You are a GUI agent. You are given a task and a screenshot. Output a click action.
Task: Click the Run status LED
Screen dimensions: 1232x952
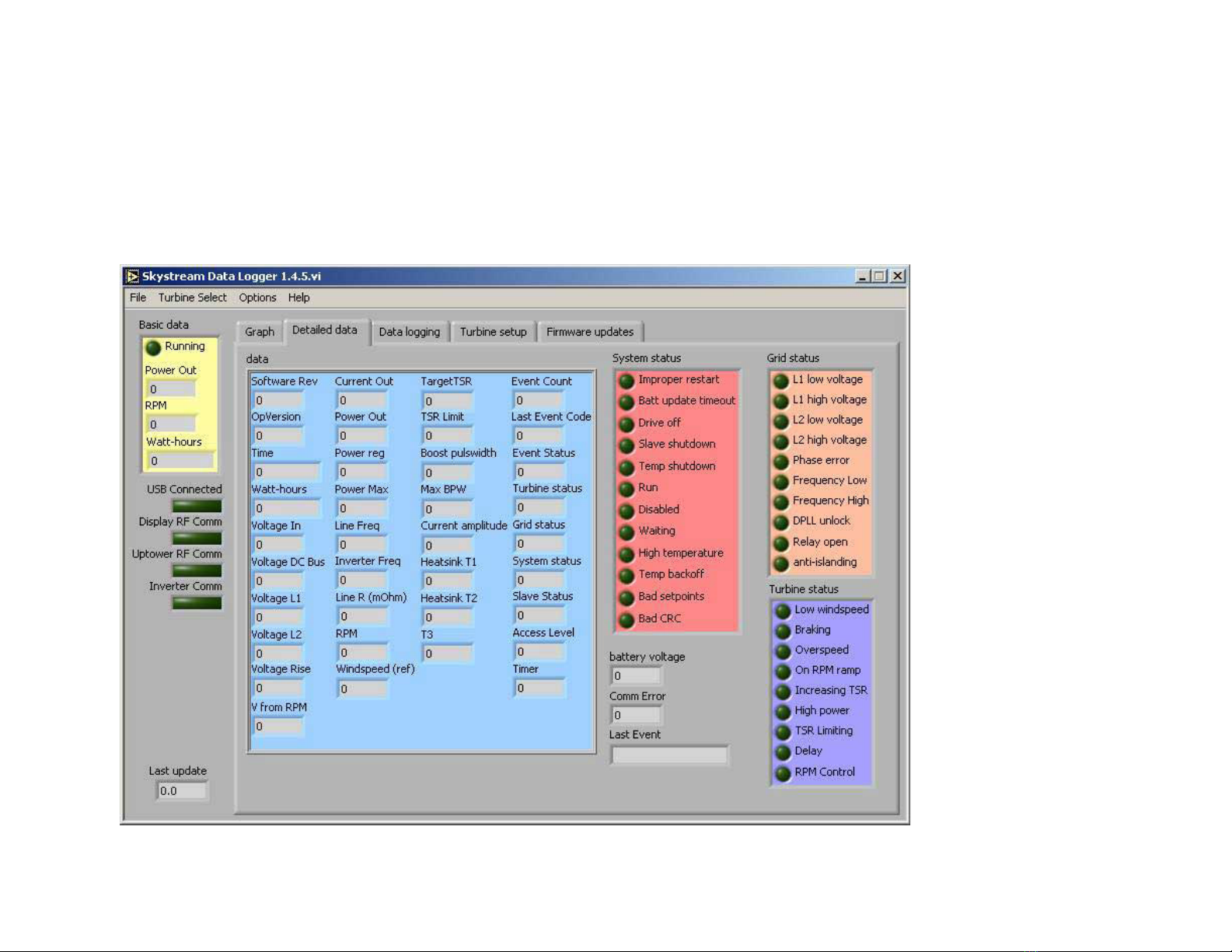pyautogui.click(x=626, y=489)
